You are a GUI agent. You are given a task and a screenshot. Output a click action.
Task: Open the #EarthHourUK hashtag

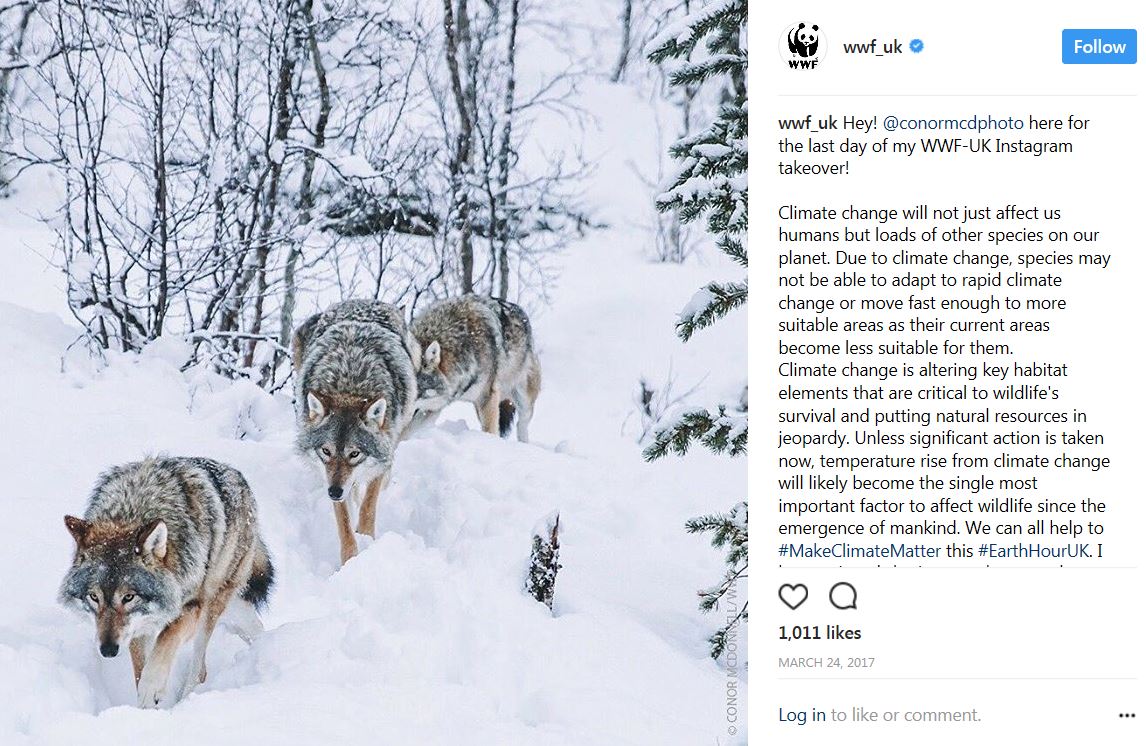[x=1033, y=550]
